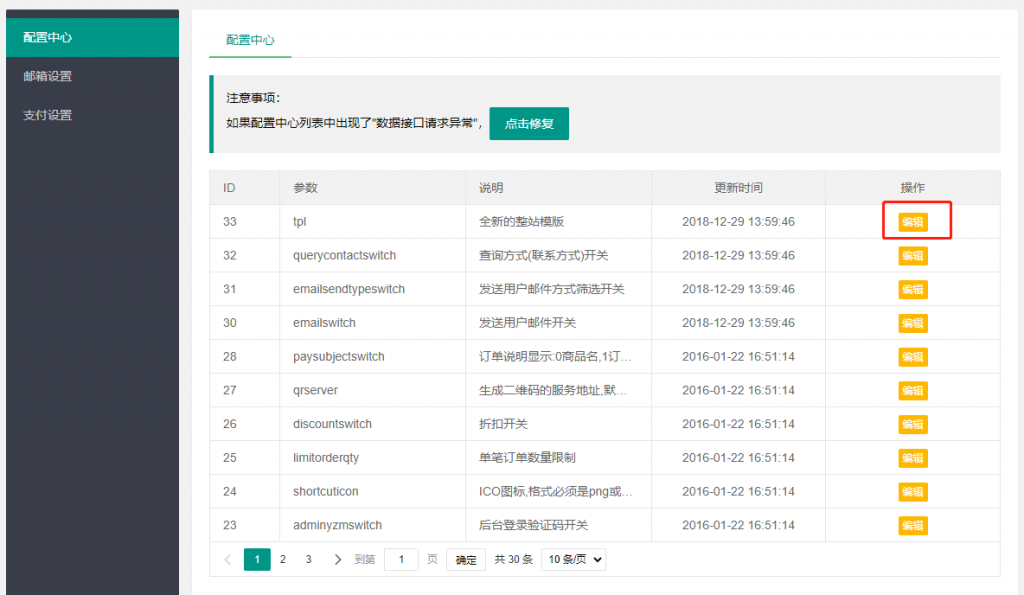Image resolution: width=1024 pixels, height=595 pixels.
Task: Click the 点击修复 button
Action: [x=528, y=124]
